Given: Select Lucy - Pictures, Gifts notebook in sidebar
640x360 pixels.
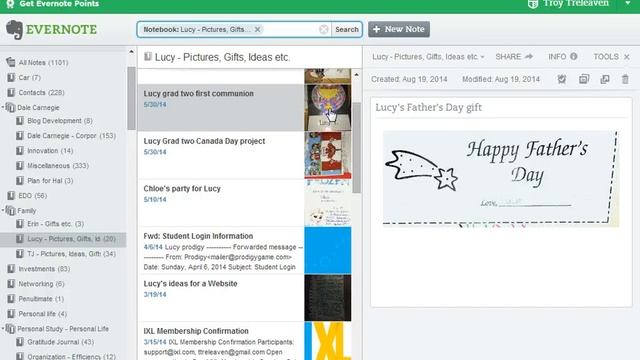Looking at the screenshot, I should [x=63, y=239].
